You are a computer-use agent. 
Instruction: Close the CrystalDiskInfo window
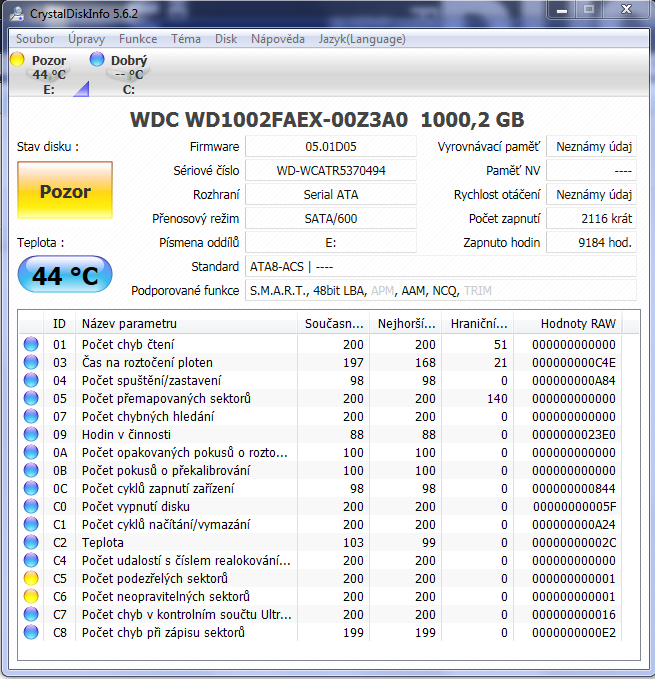click(x=626, y=10)
